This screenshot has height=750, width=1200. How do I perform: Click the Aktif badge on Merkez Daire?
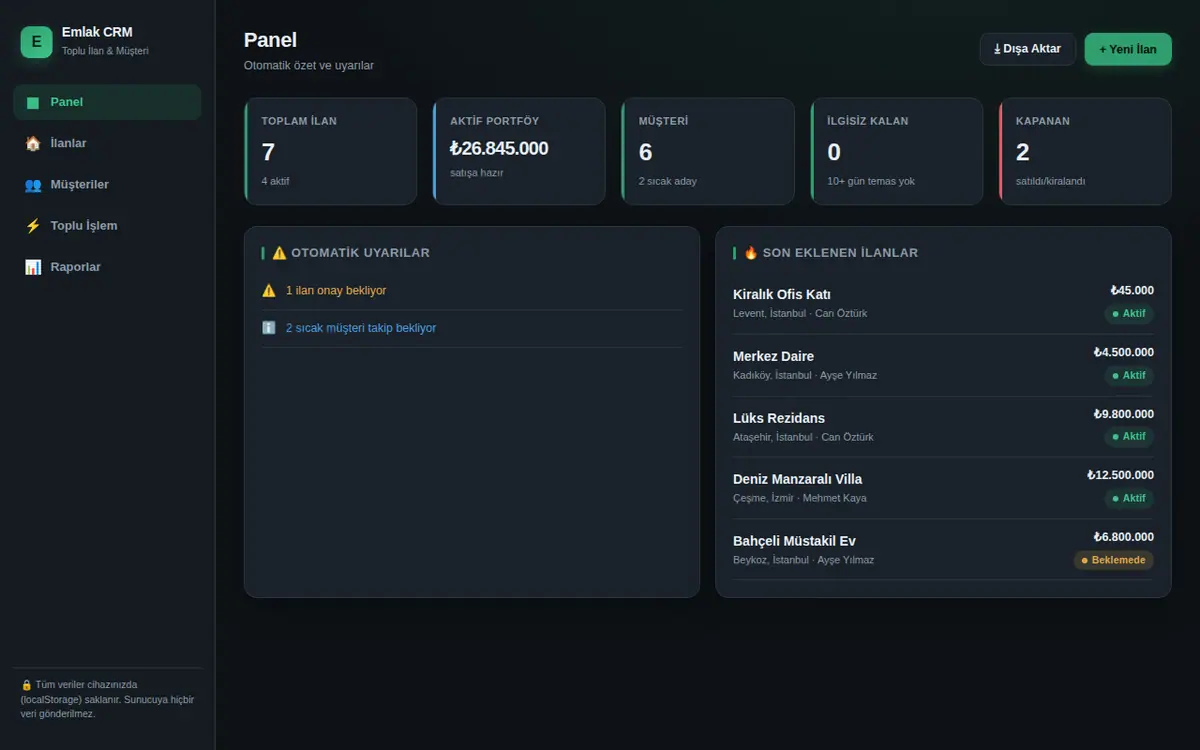coord(1129,376)
